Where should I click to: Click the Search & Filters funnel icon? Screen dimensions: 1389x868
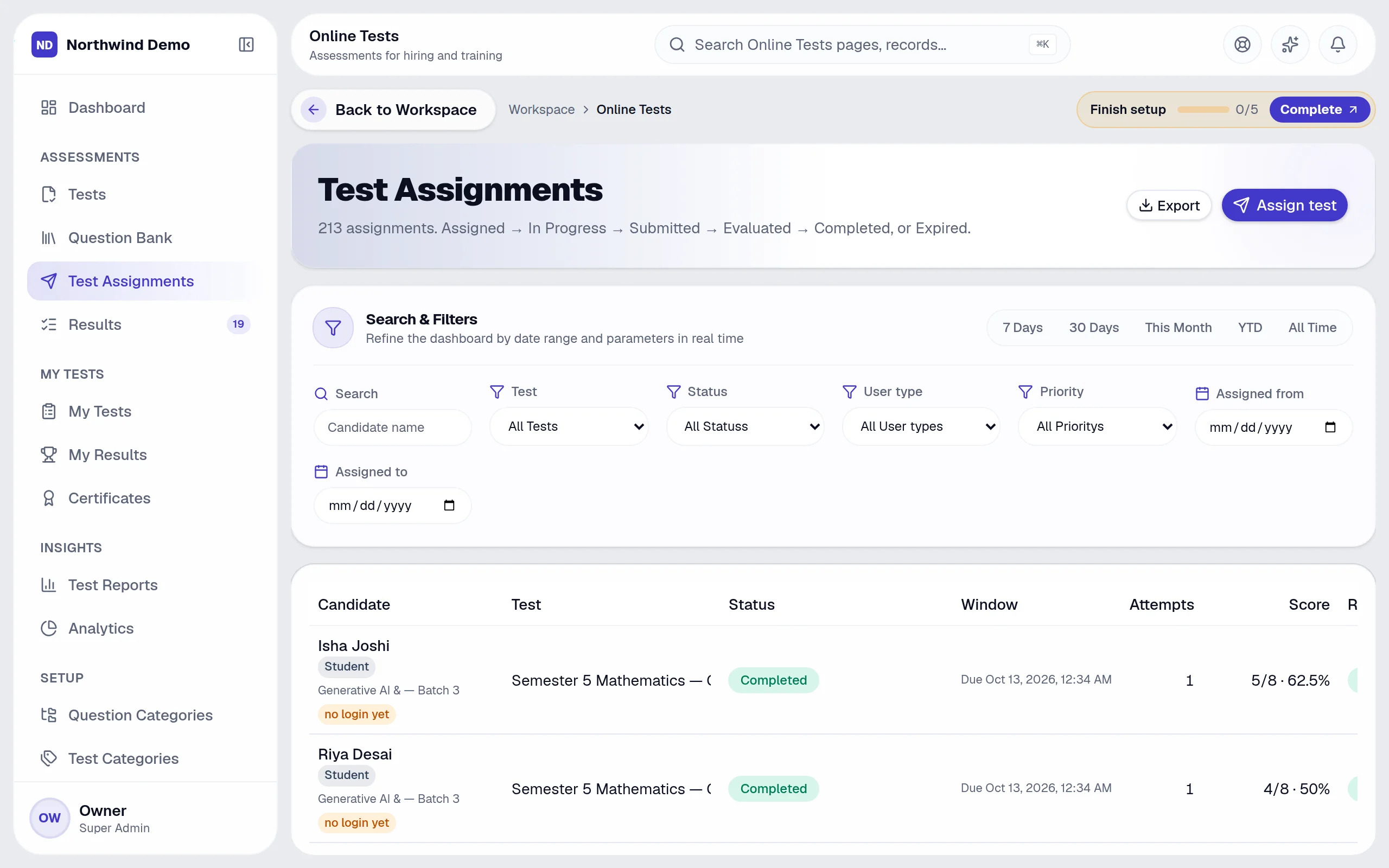[x=333, y=328]
